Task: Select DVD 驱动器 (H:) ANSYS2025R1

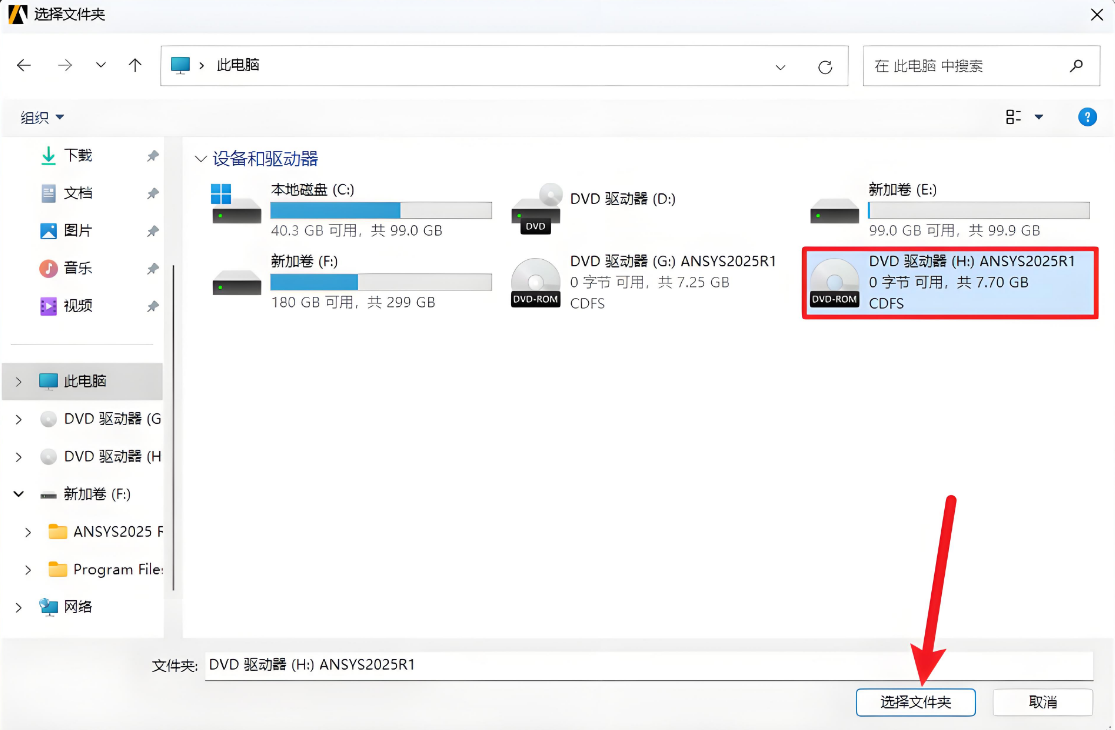Action: click(950, 283)
